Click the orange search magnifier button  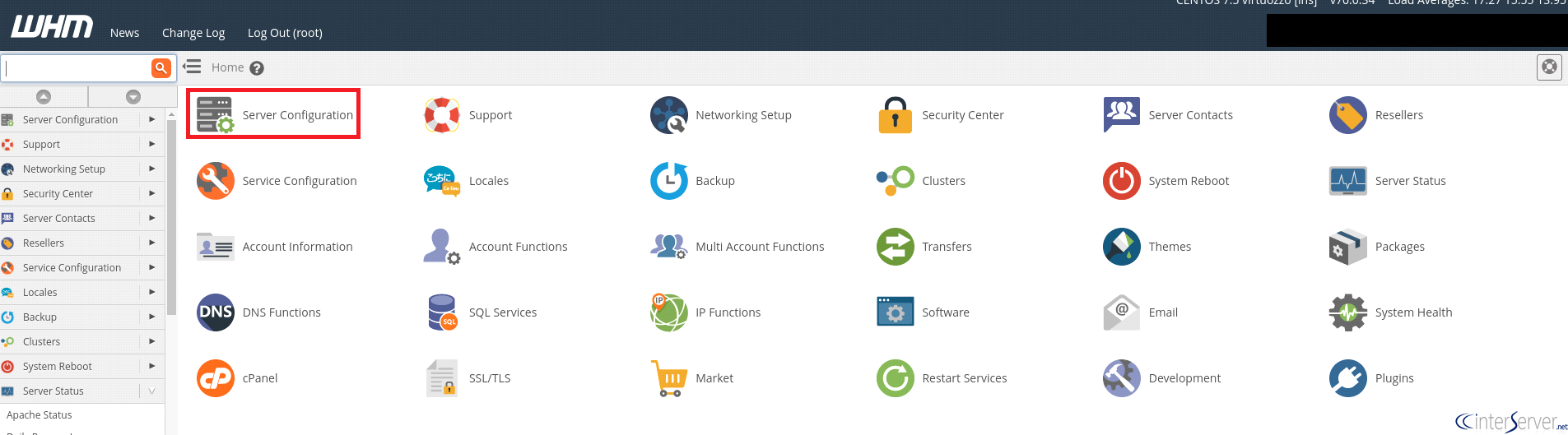point(161,68)
